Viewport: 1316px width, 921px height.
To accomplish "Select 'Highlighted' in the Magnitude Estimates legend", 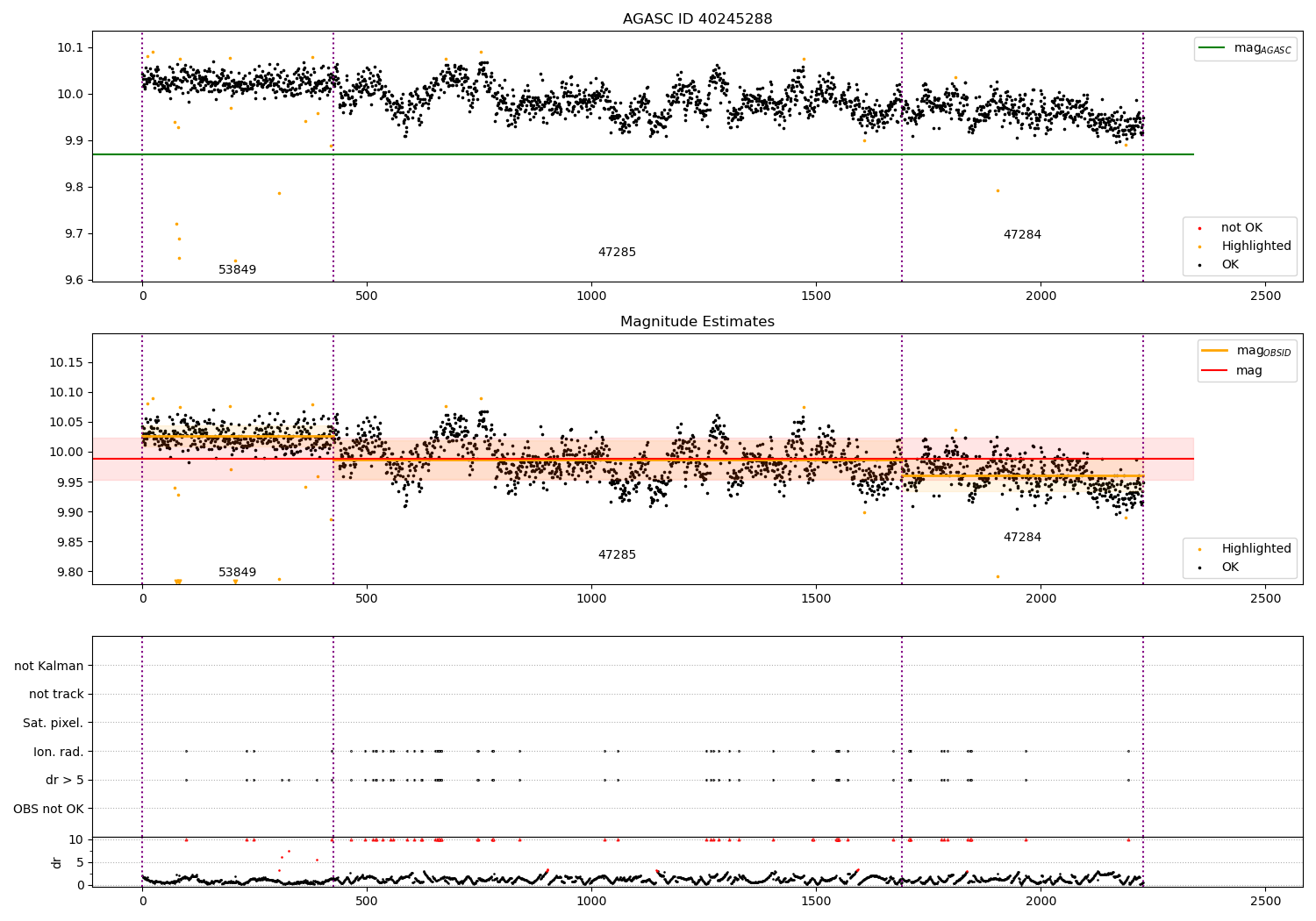I will (x=1256, y=549).
